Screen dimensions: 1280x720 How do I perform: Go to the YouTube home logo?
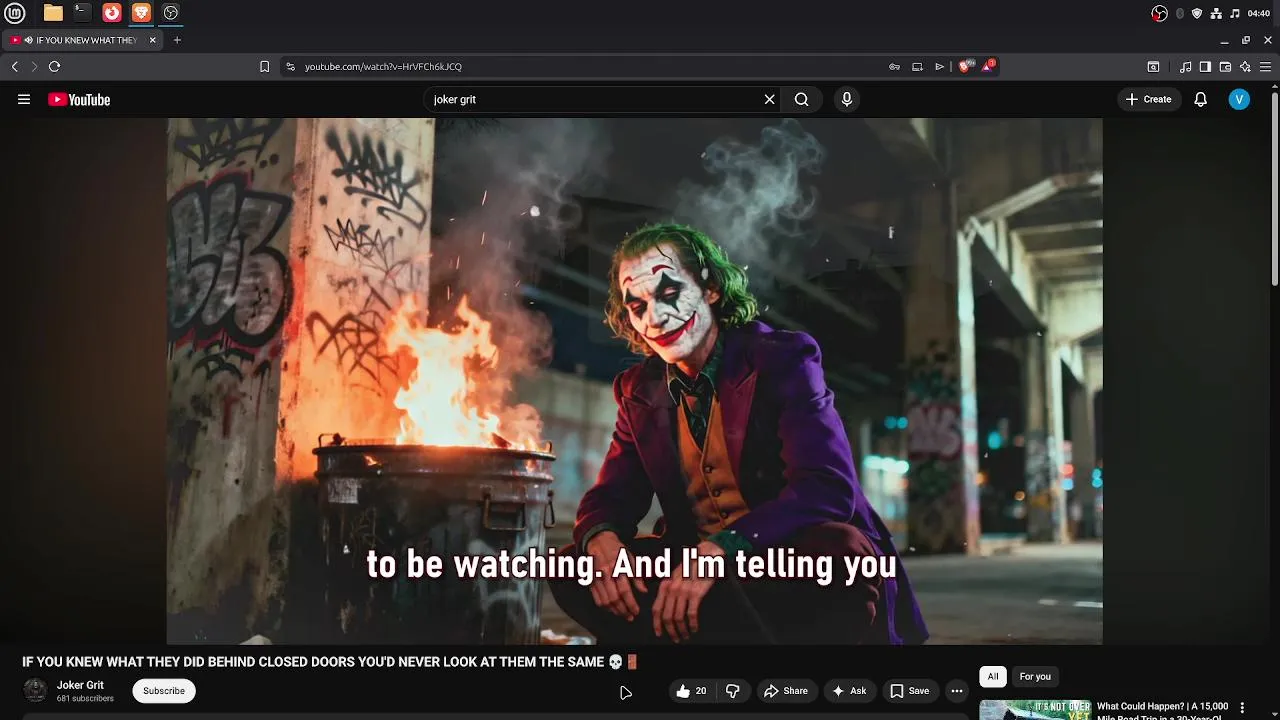[79, 99]
